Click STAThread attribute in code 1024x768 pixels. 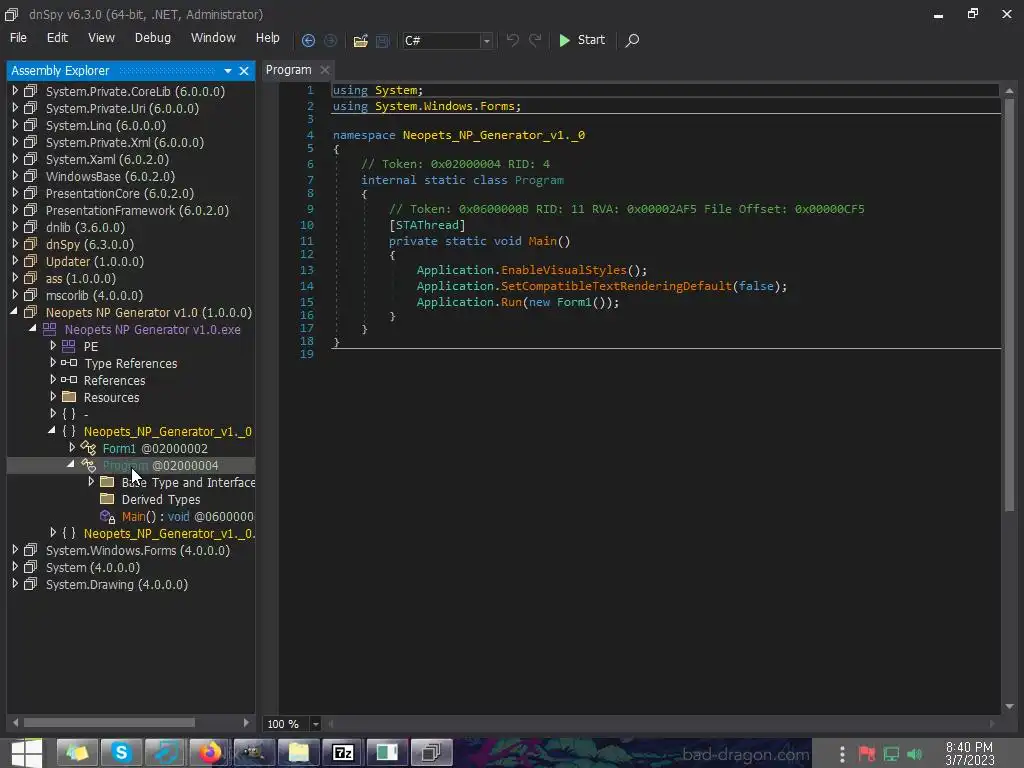[427, 225]
